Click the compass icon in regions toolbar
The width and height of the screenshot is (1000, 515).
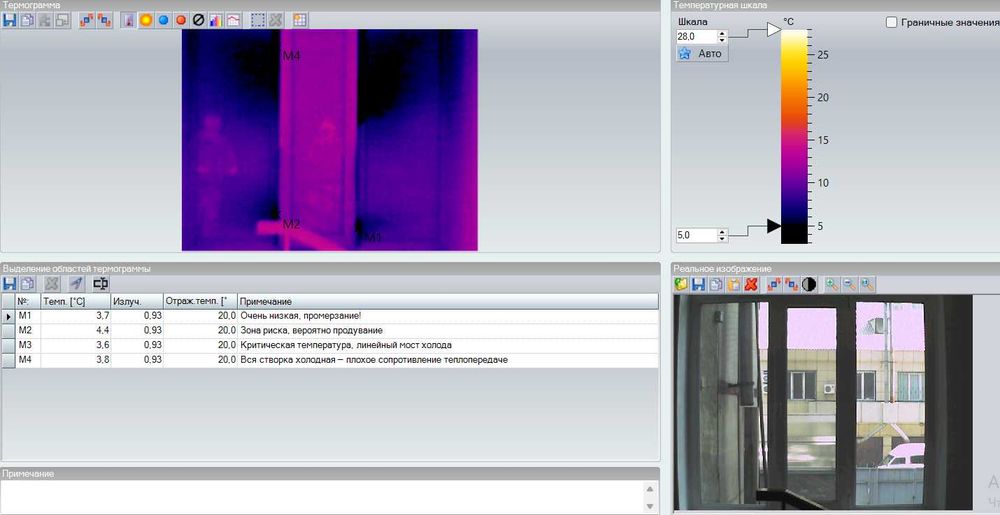pos(77,284)
